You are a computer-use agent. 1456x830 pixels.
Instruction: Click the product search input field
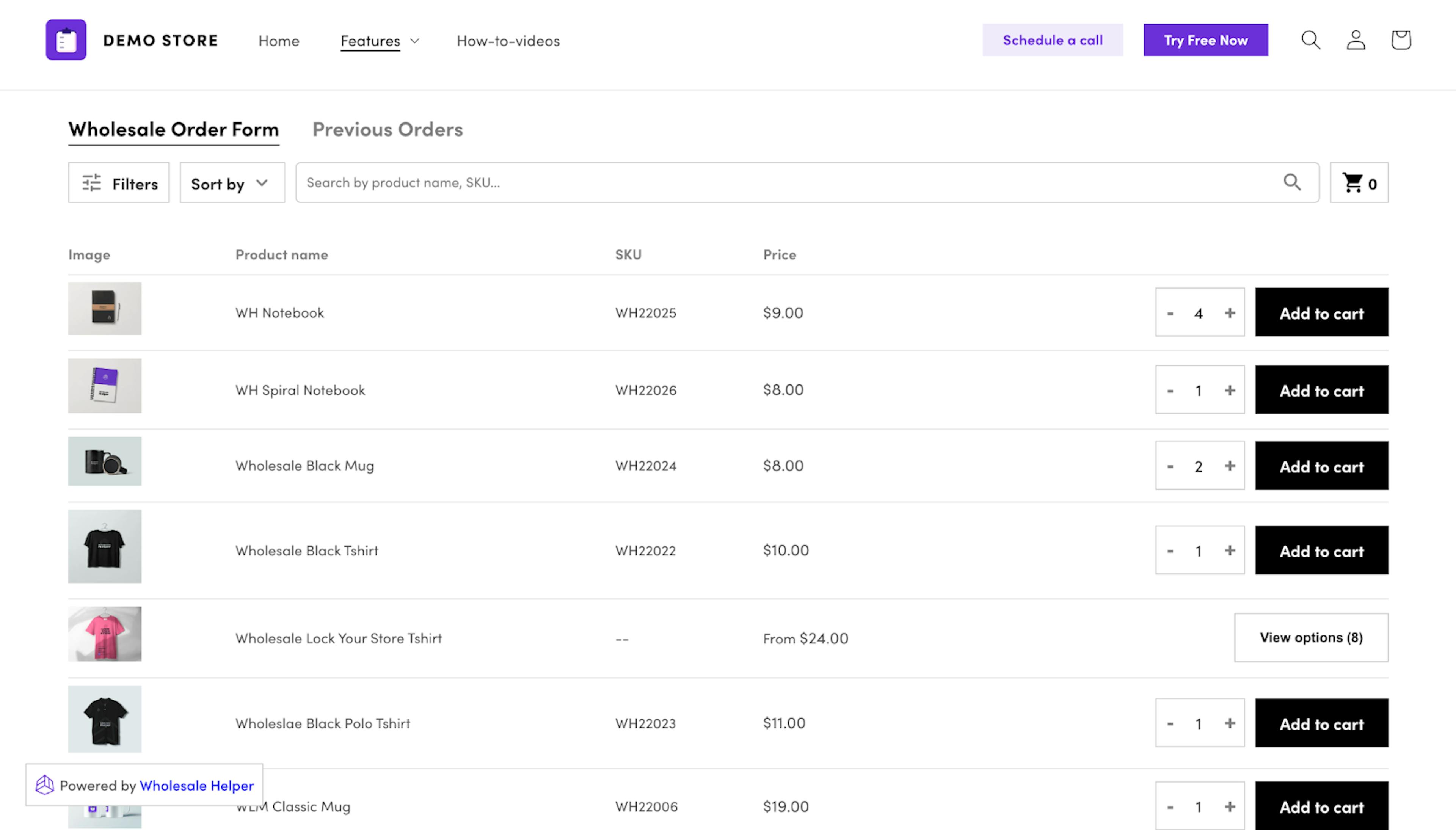coord(786,182)
